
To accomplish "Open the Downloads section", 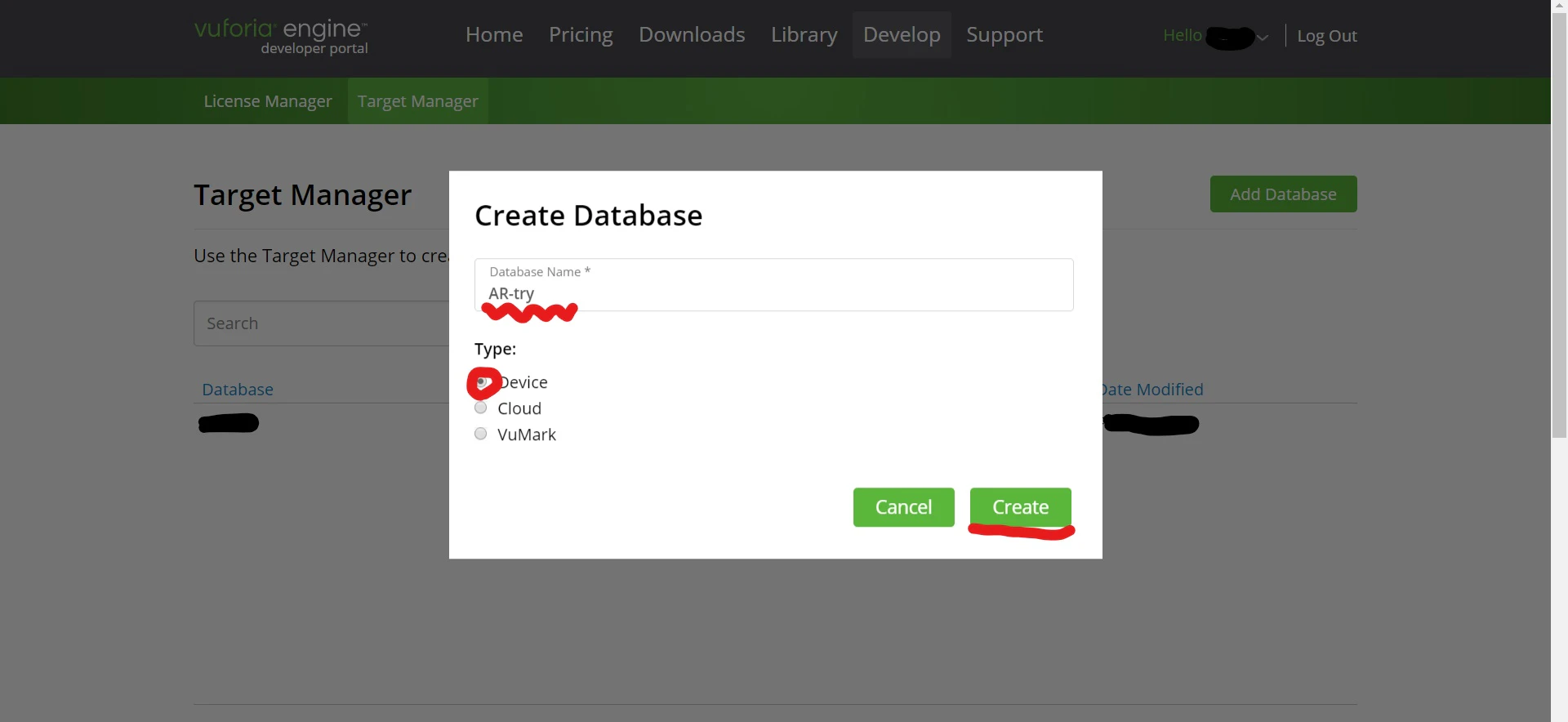I will [692, 34].
